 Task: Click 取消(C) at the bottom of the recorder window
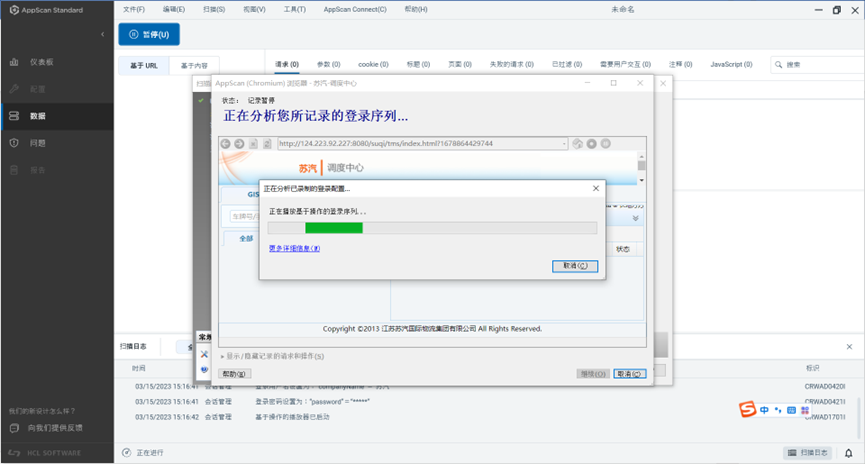point(629,374)
